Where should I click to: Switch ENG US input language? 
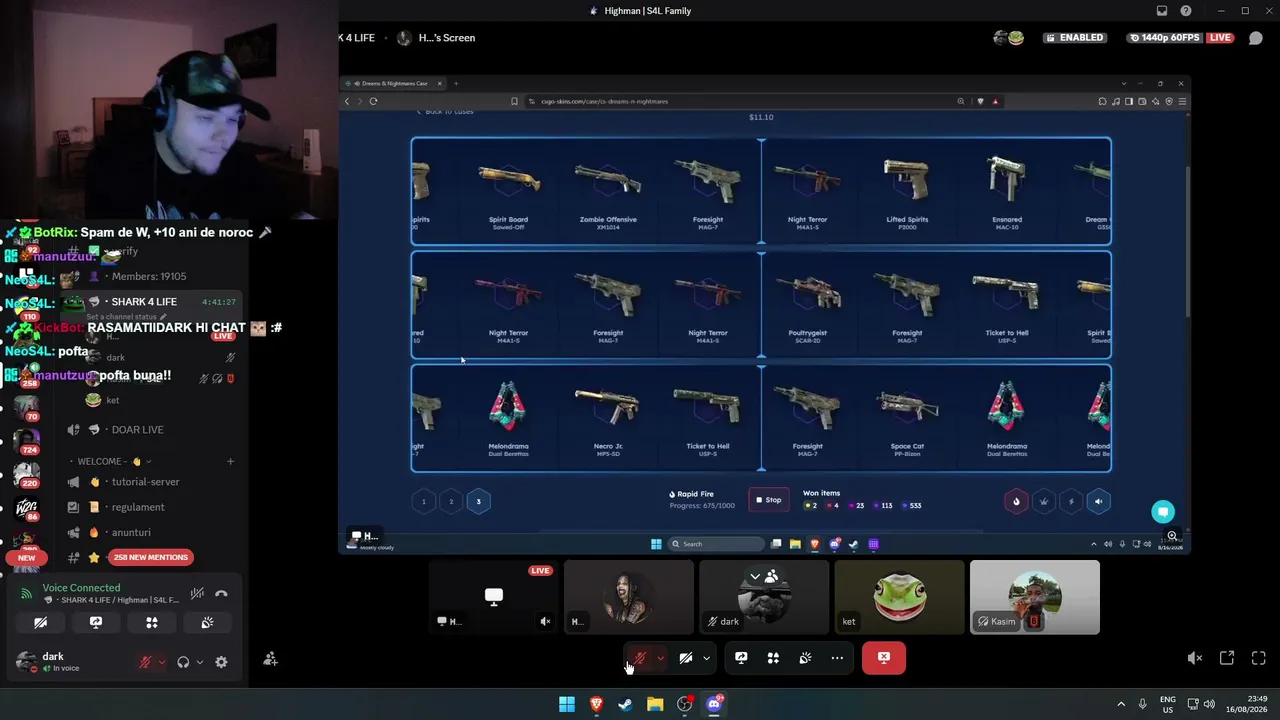(1167, 704)
